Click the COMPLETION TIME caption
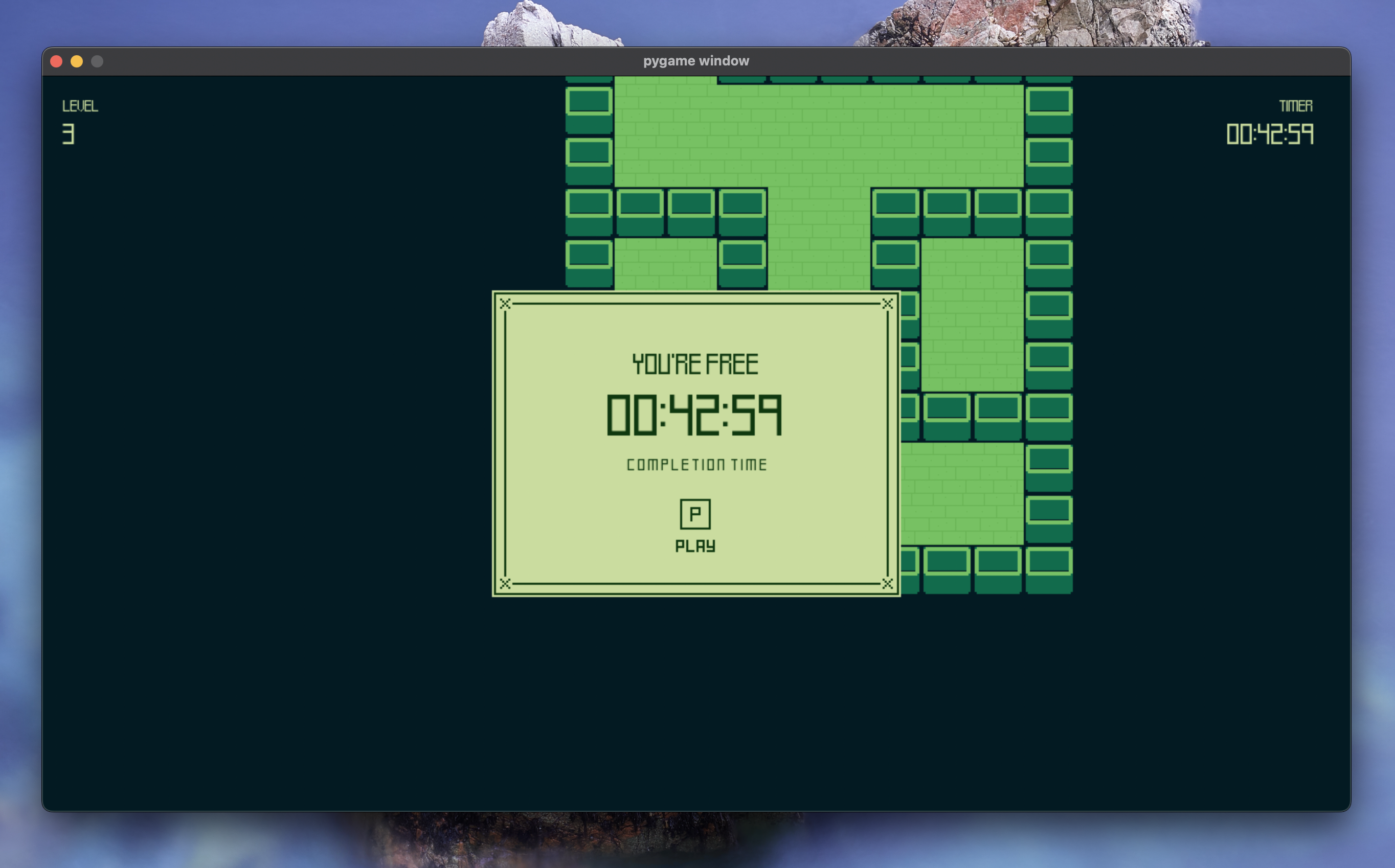 pos(696,465)
